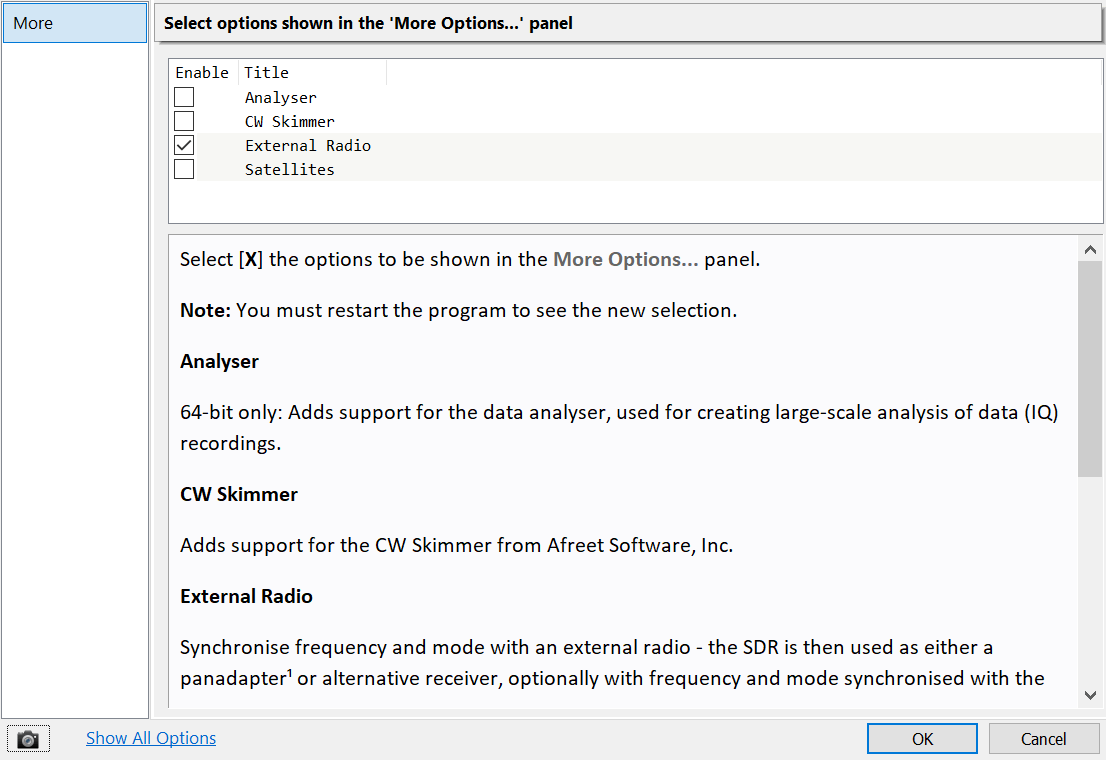Click the camera screenshot icon
Image resolution: width=1106 pixels, height=760 pixels.
coord(28,739)
